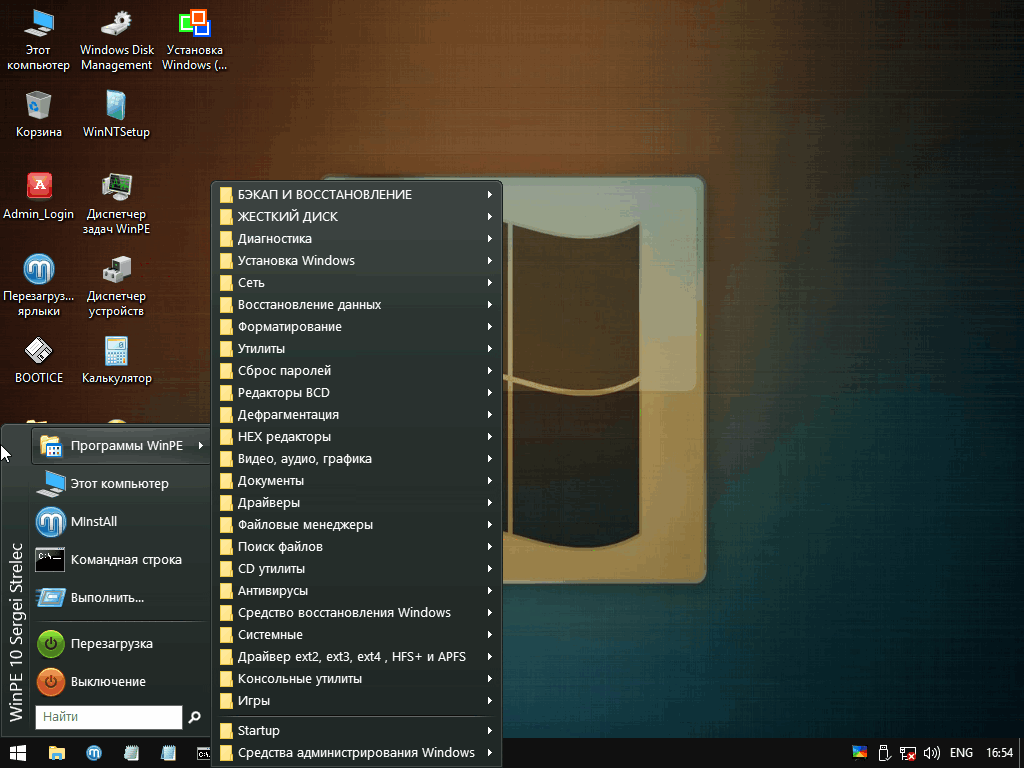Expand the Сеть submenu arrow
This screenshot has width=1024, height=768.
click(490, 283)
